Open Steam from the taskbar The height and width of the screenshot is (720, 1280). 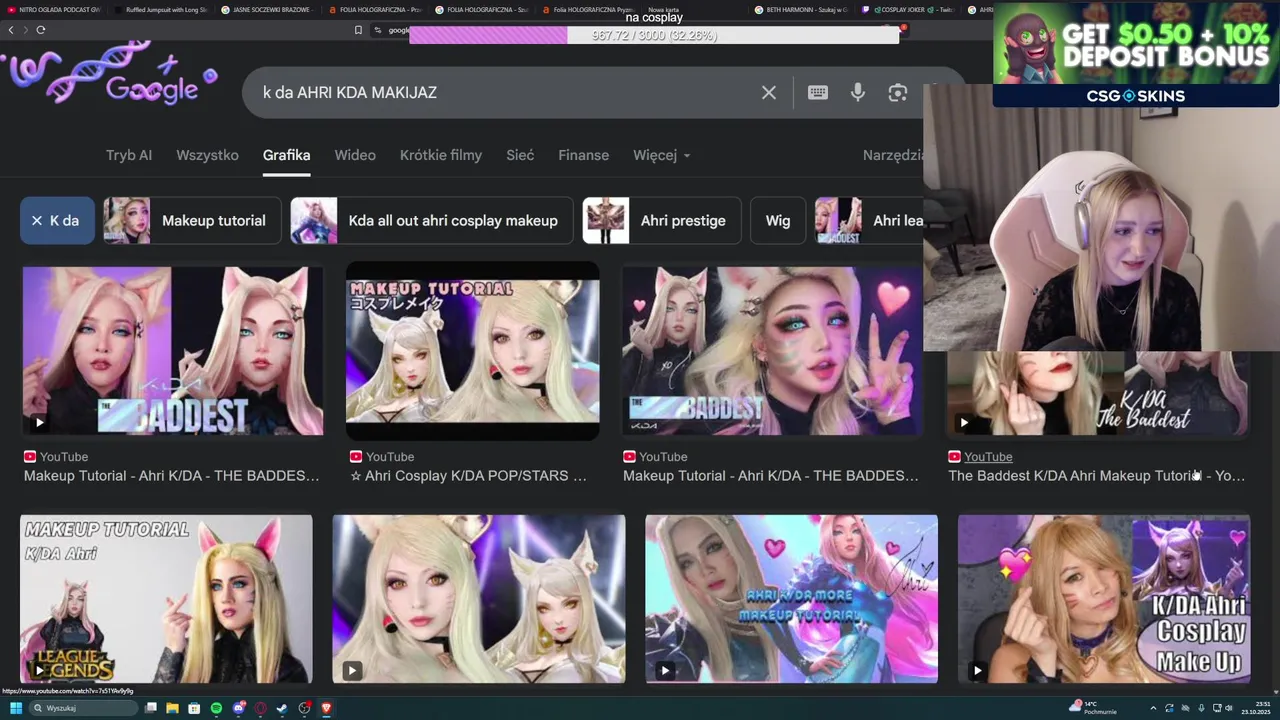[282, 708]
